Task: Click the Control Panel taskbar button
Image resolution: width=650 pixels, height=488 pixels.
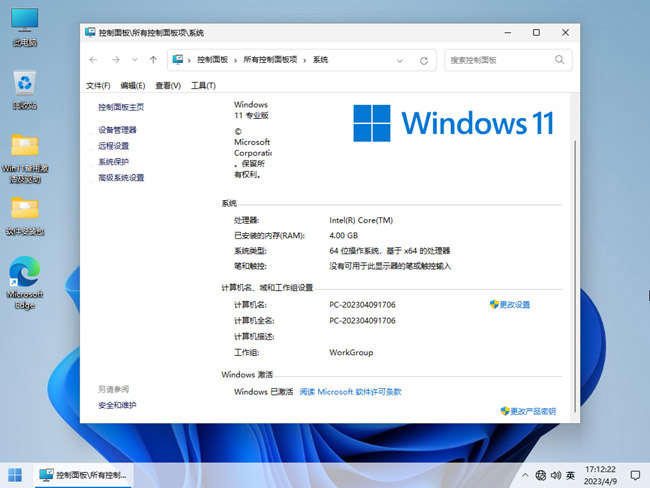Action: click(x=83, y=475)
